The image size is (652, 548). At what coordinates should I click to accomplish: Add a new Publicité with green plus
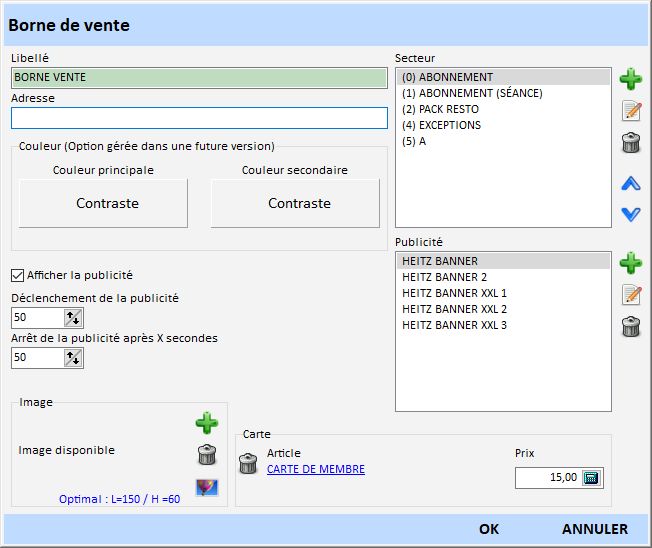pos(631,263)
